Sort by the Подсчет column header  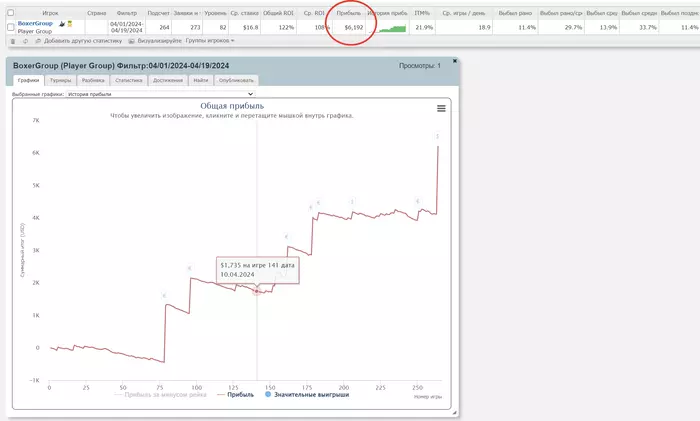point(158,13)
